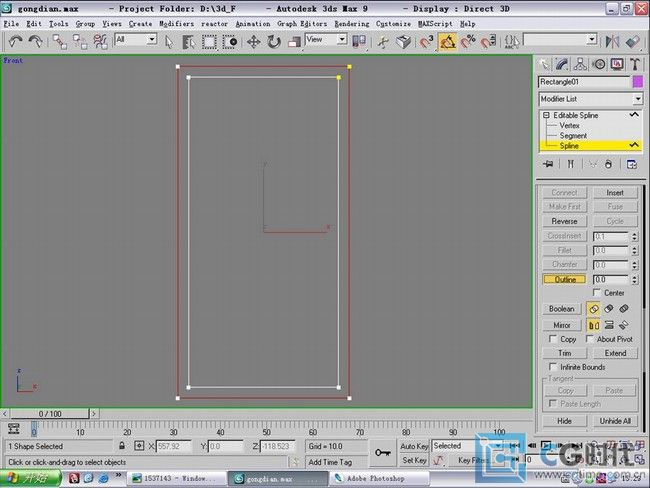Toggle the Spinner Snap icon
Screen dimensions: 650x488
488,42
